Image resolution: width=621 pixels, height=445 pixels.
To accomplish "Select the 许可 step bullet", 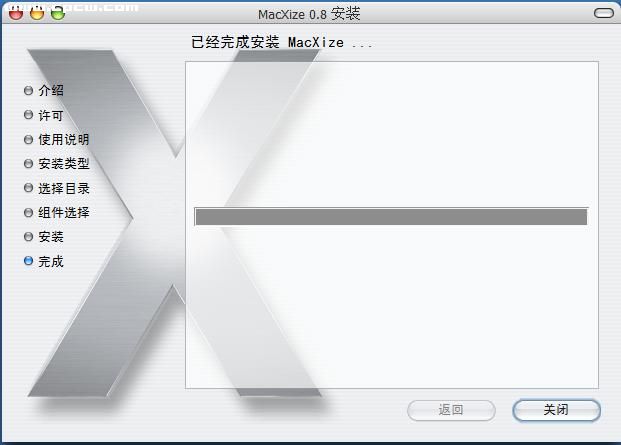I will 28,115.
